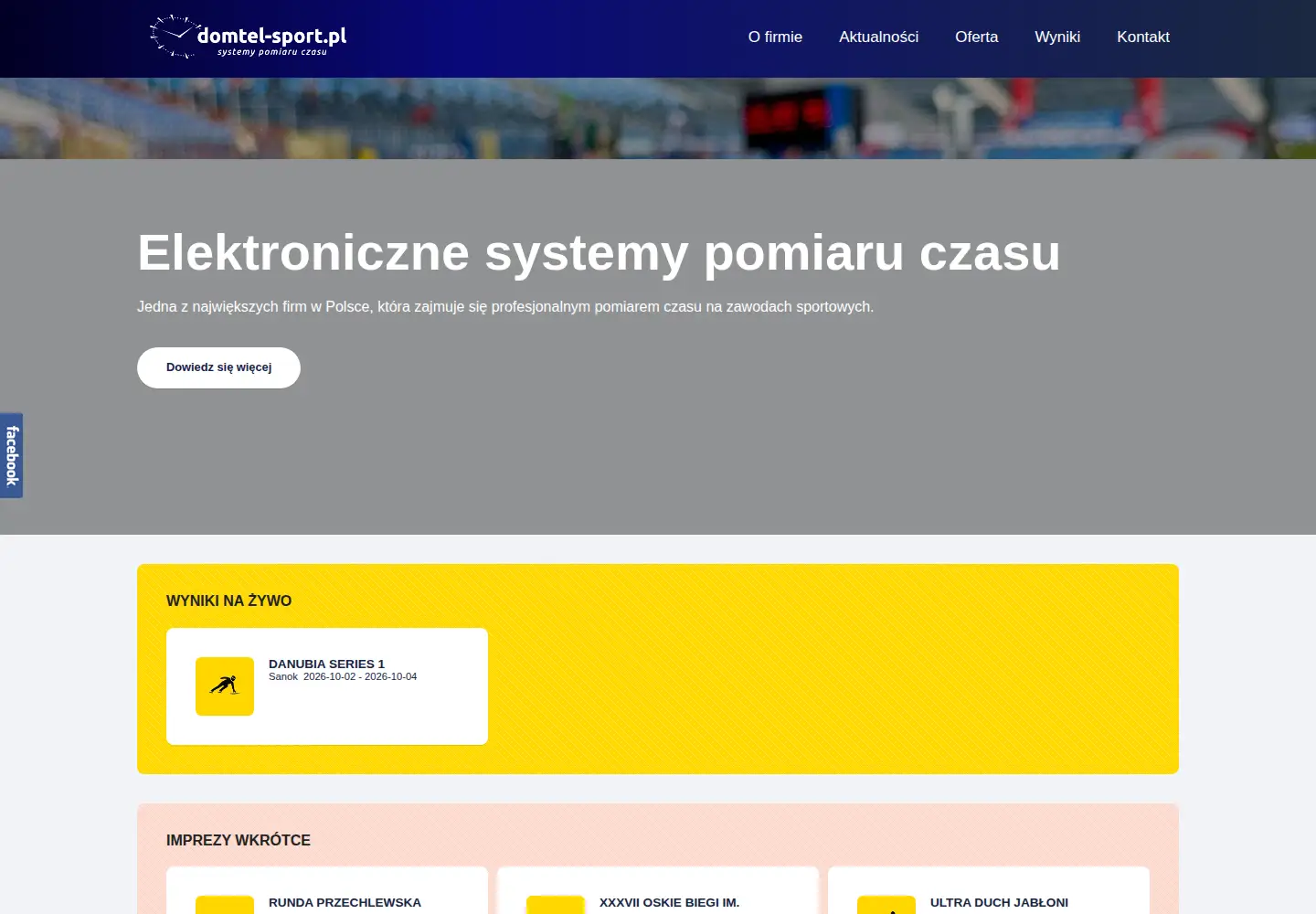
Task: Open the XXXVII OSKIE BIEGI IM. event
Action: [x=669, y=902]
